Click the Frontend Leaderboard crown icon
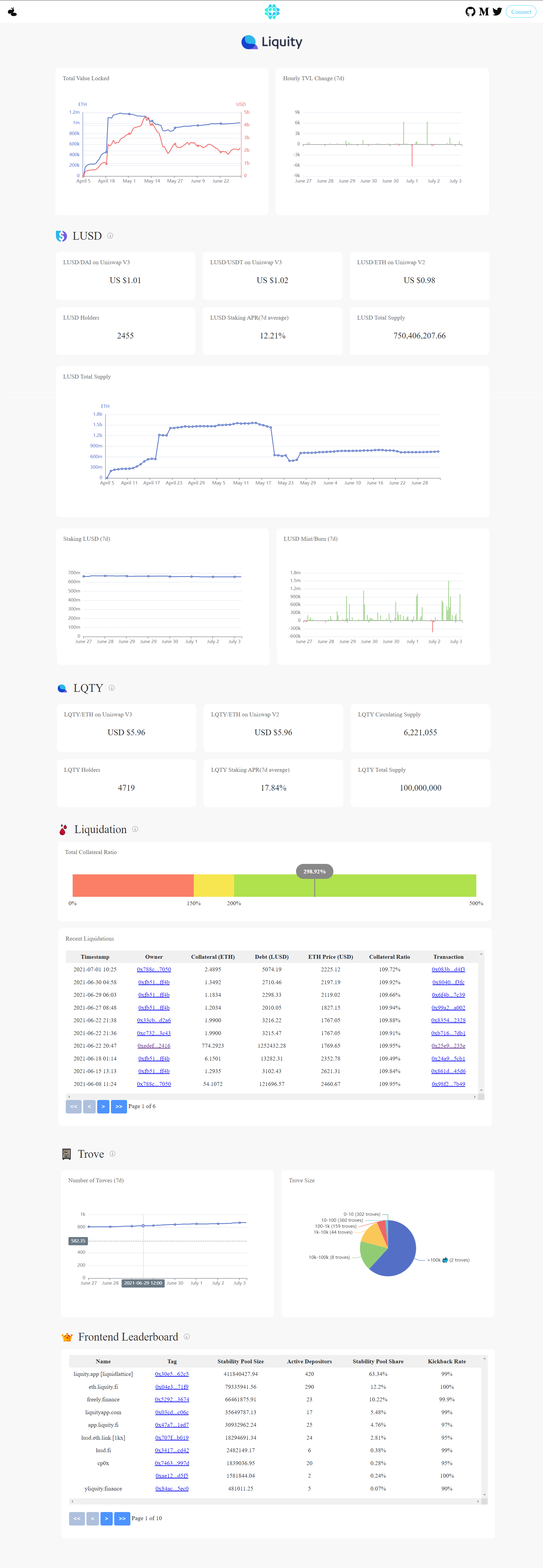This screenshot has width=543, height=1568. tap(67, 1337)
